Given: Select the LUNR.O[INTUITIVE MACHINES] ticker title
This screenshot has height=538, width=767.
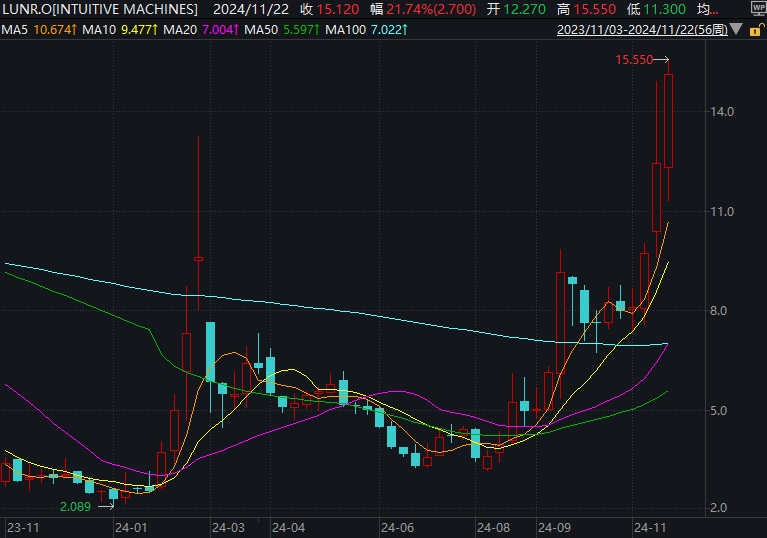Looking at the screenshot, I should click(x=100, y=9).
